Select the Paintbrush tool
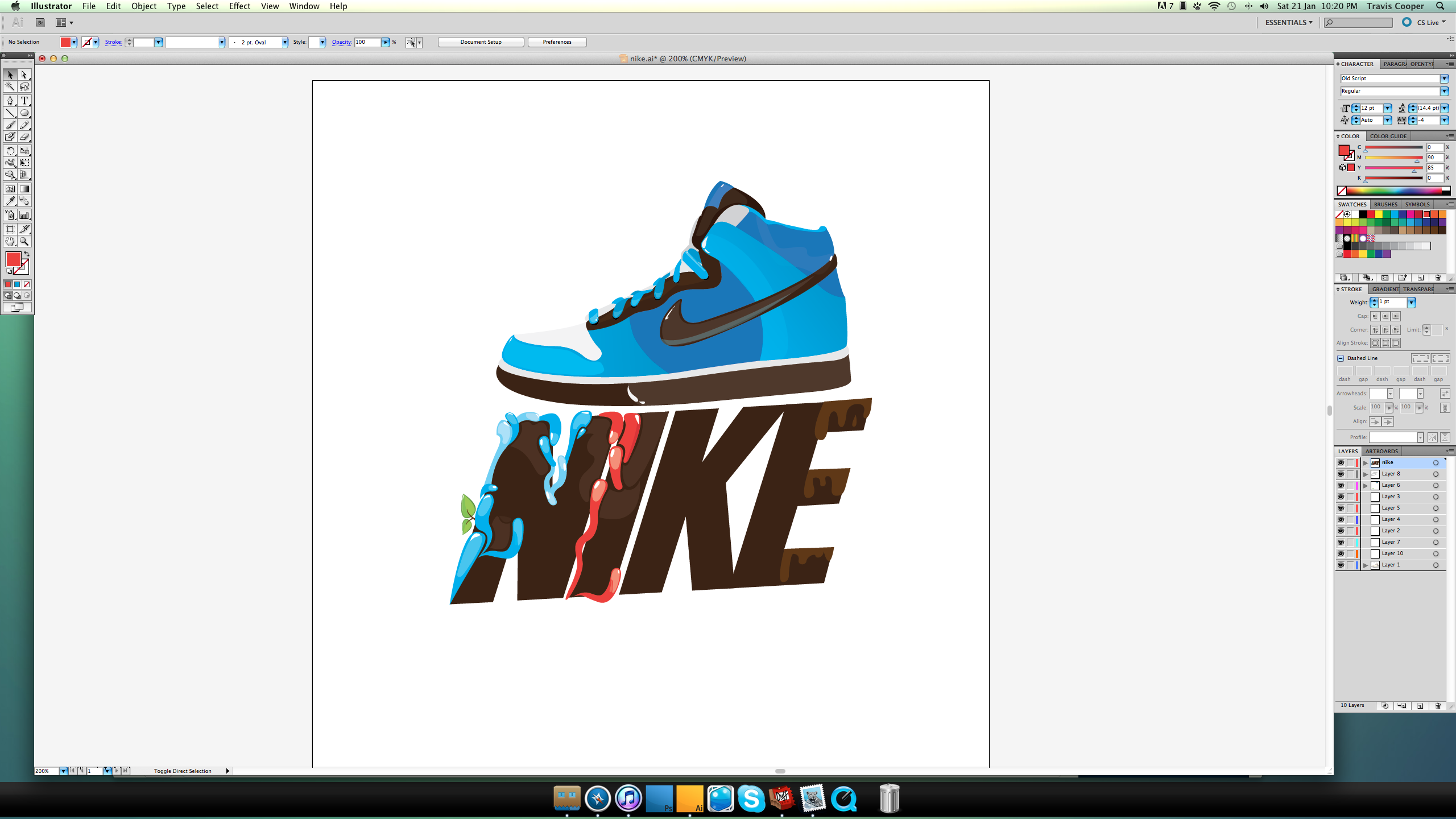 point(10,125)
